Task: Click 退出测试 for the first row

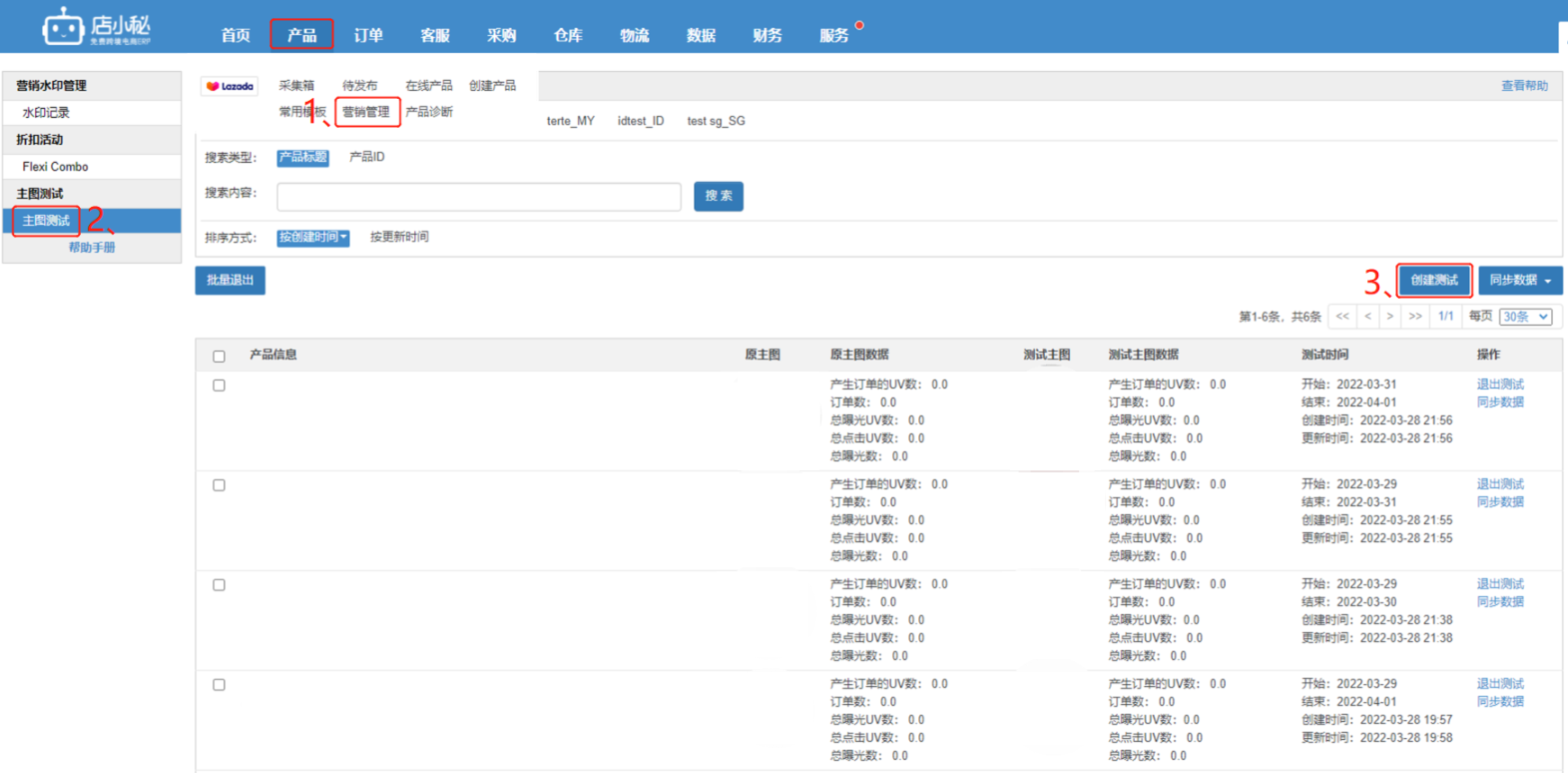Action: point(1499,385)
